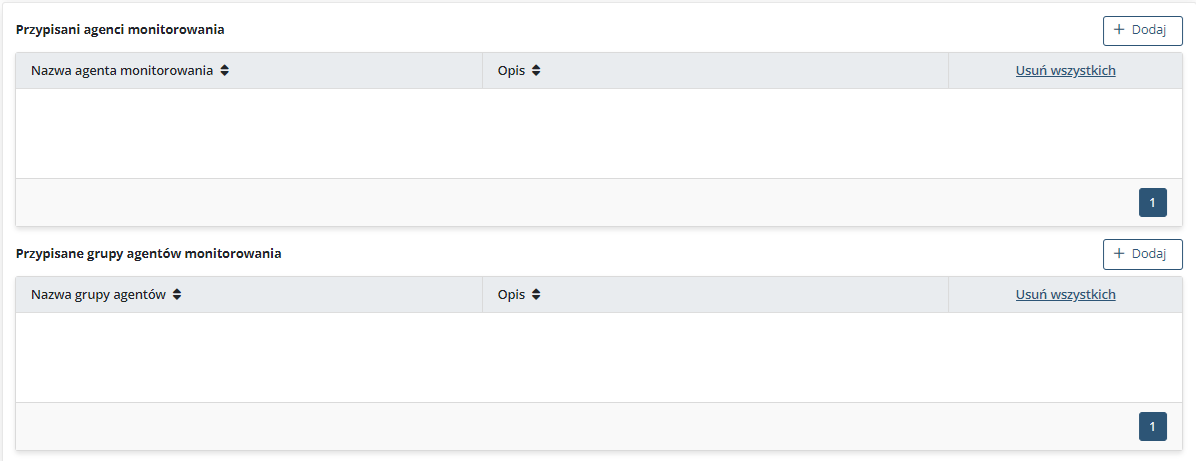The height and width of the screenshot is (461, 1196).
Task: Click plus icon in agent groups Dodaj button
Action: pos(1119,254)
